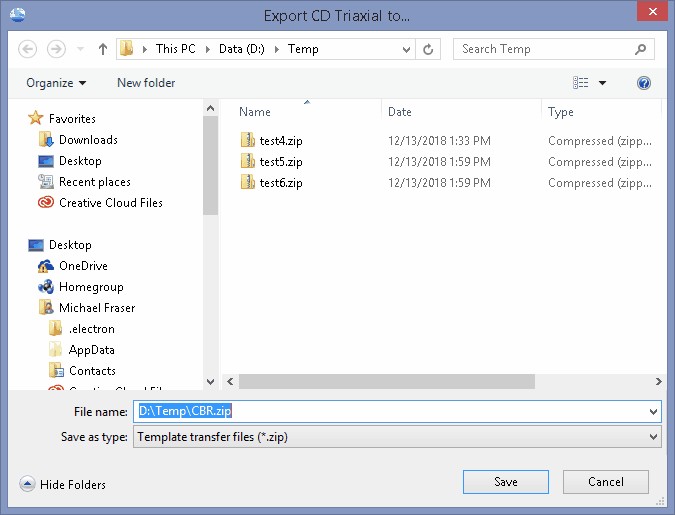Click the search magnifier icon

click(x=641, y=49)
